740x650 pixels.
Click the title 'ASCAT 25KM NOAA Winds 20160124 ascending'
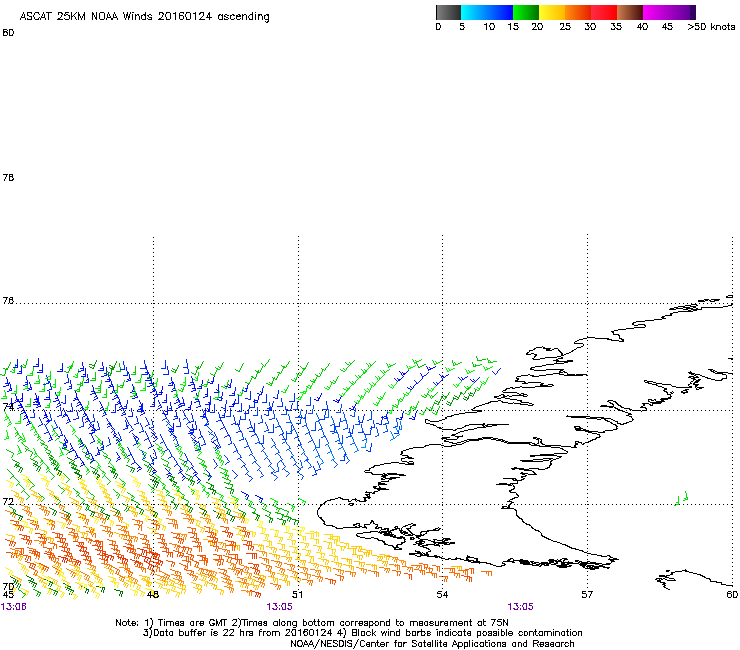coord(144,16)
